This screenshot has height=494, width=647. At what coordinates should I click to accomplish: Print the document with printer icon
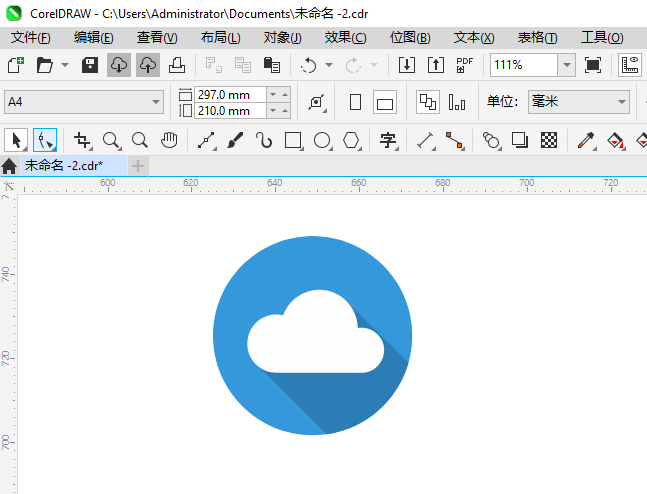pos(177,65)
